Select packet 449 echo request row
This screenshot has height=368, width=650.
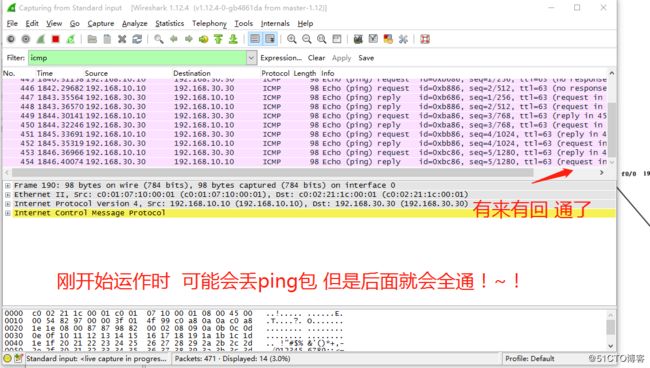[305, 116]
